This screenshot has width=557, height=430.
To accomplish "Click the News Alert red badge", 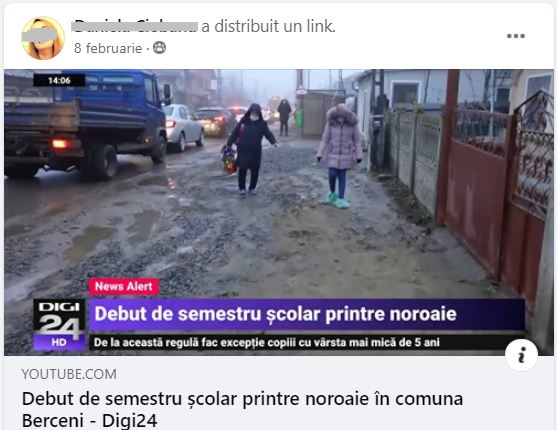I will (123, 286).
